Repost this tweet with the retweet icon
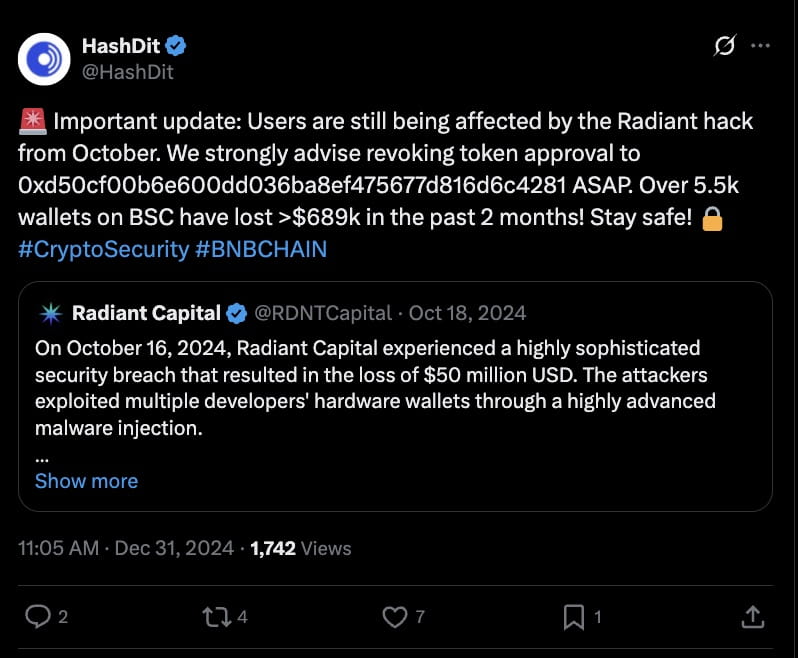798x658 pixels. click(x=217, y=617)
